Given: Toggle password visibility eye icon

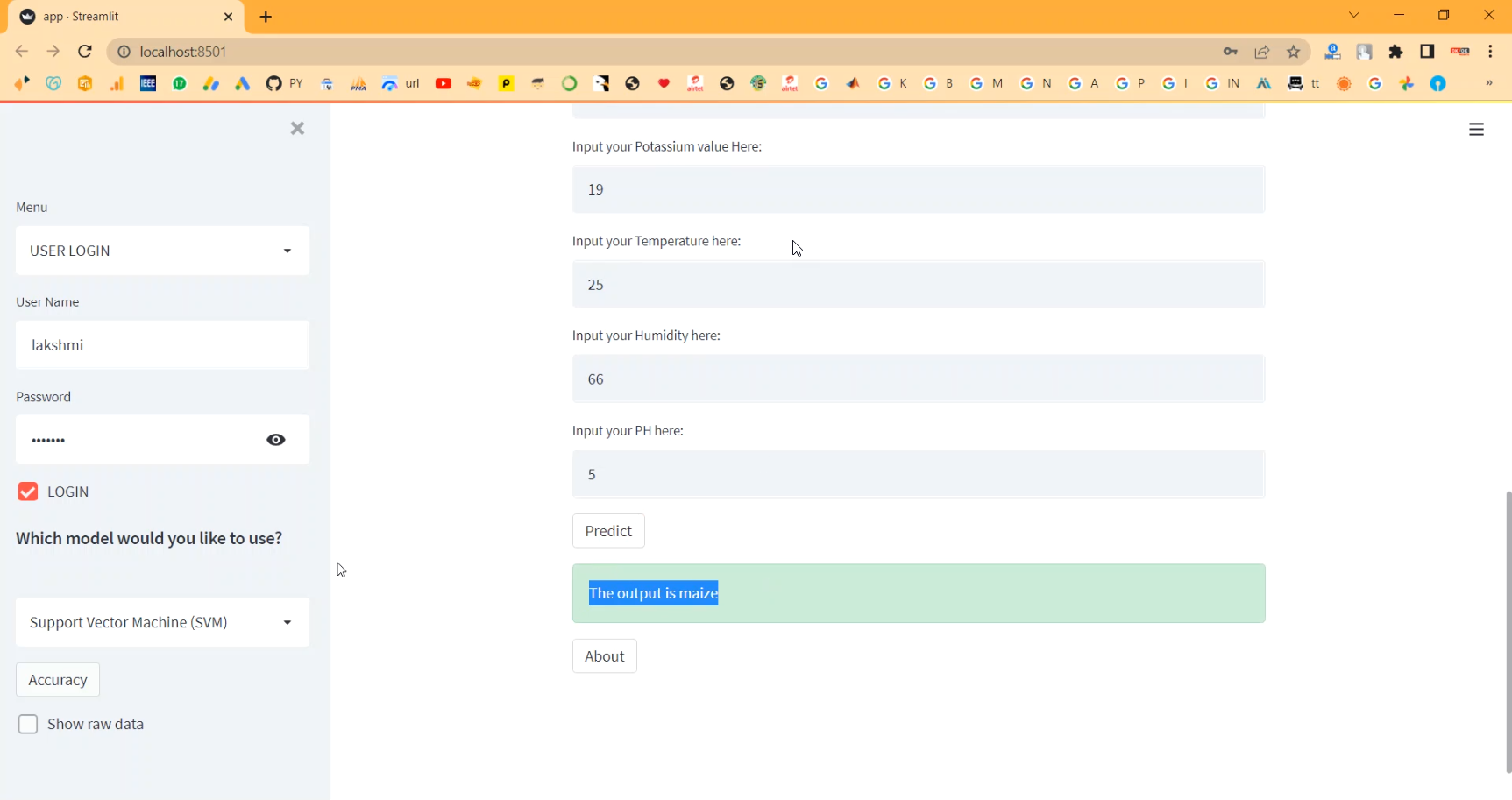Looking at the screenshot, I should click(x=276, y=440).
